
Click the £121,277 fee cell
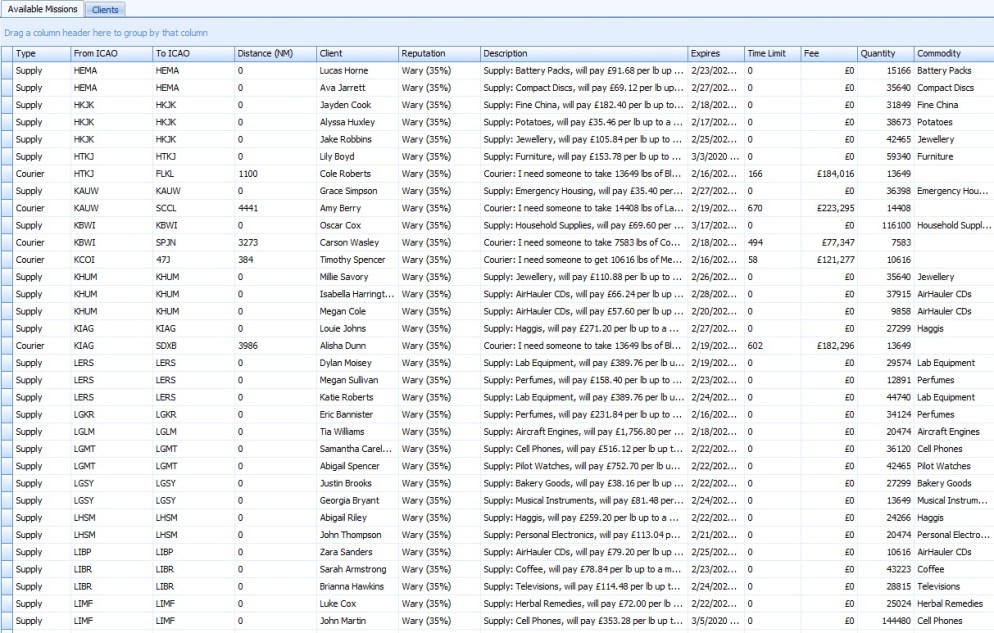click(830, 260)
